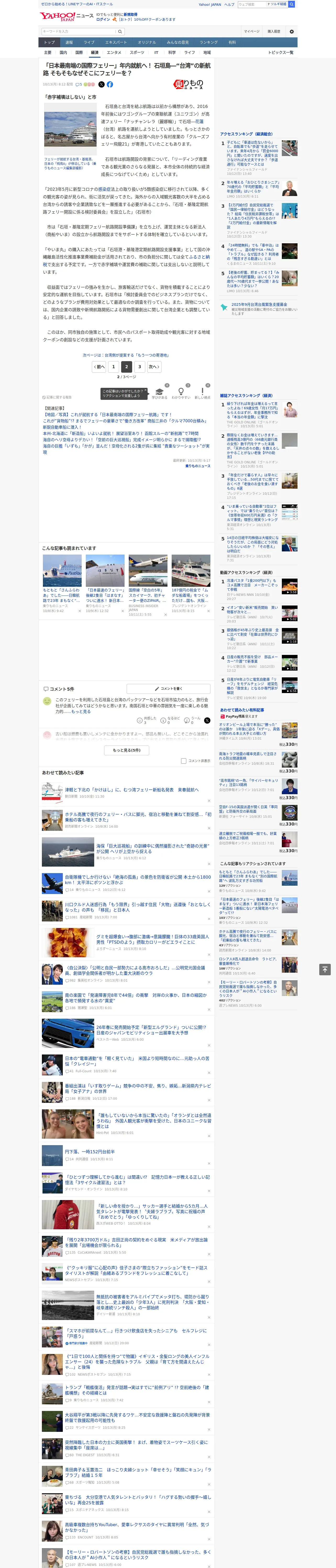The width and height of the screenshot is (336, 1568).
Task: Open the 津軽と下北の「かけはし」 recommended article
Action: coord(132,789)
